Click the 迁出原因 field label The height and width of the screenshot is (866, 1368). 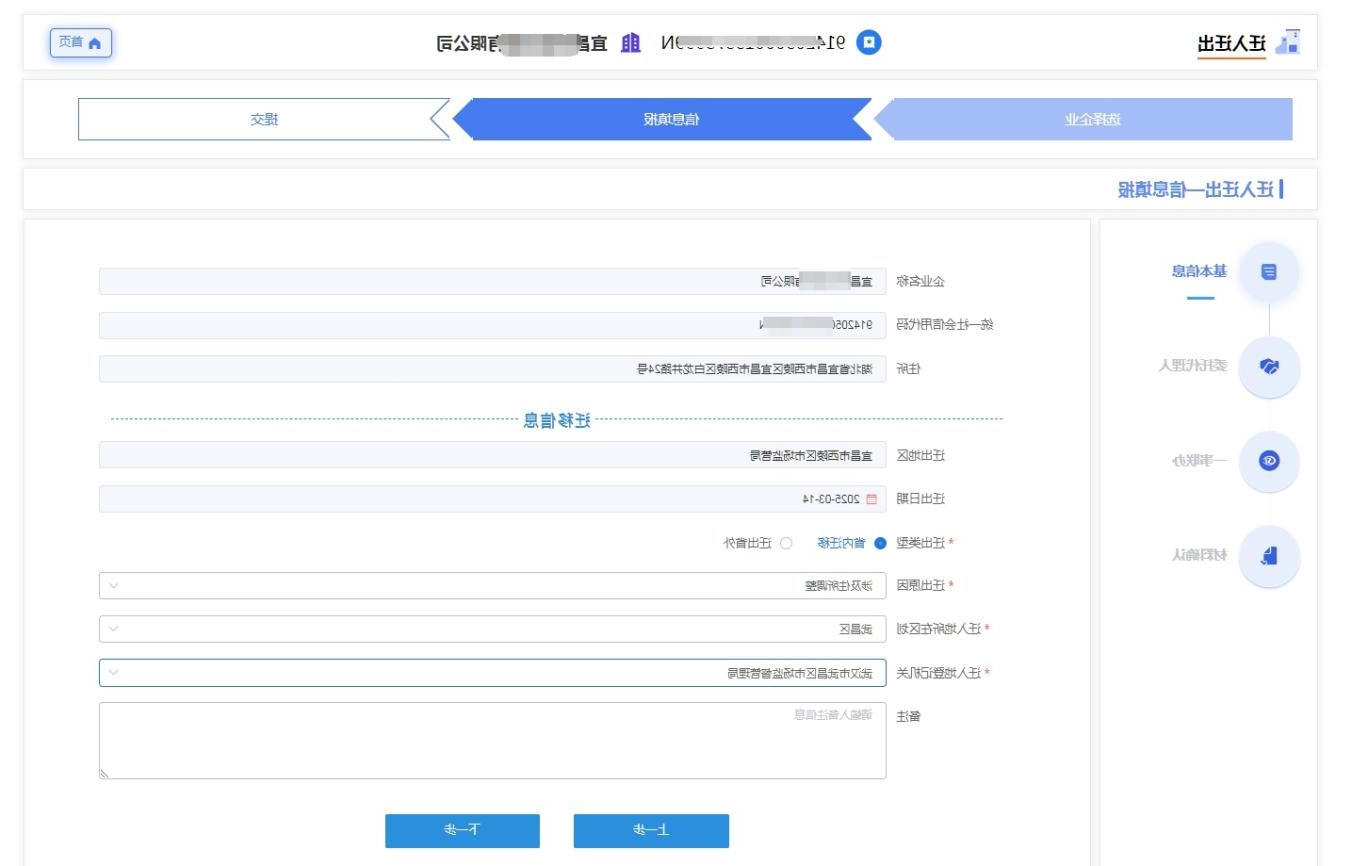(921, 586)
